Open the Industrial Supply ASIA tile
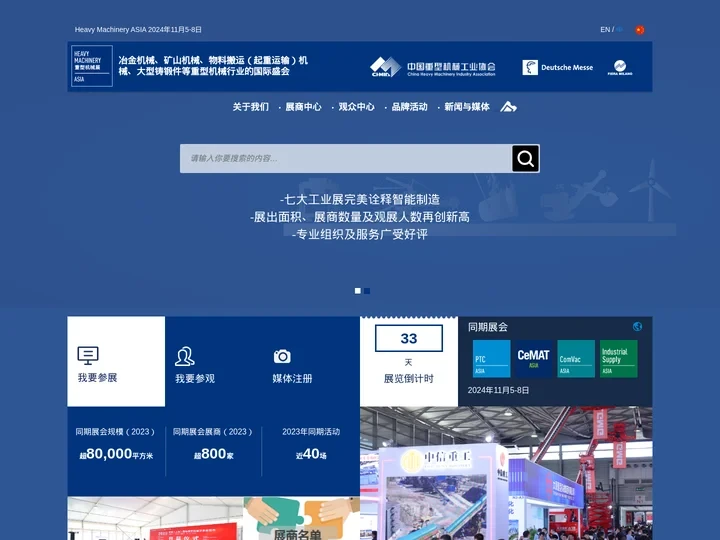This screenshot has width=720, height=540. pyautogui.click(x=619, y=359)
